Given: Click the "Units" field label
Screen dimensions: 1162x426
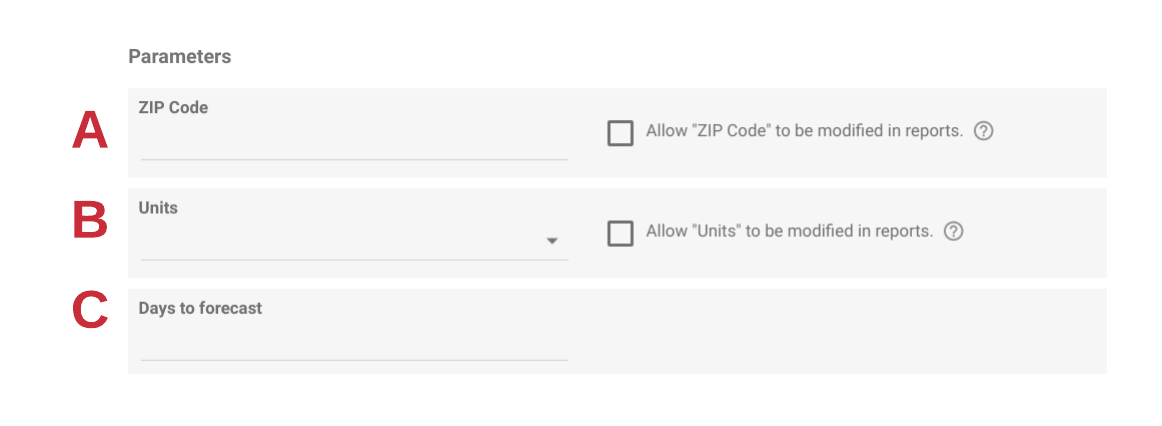Looking at the screenshot, I should click(x=158, y=208).
